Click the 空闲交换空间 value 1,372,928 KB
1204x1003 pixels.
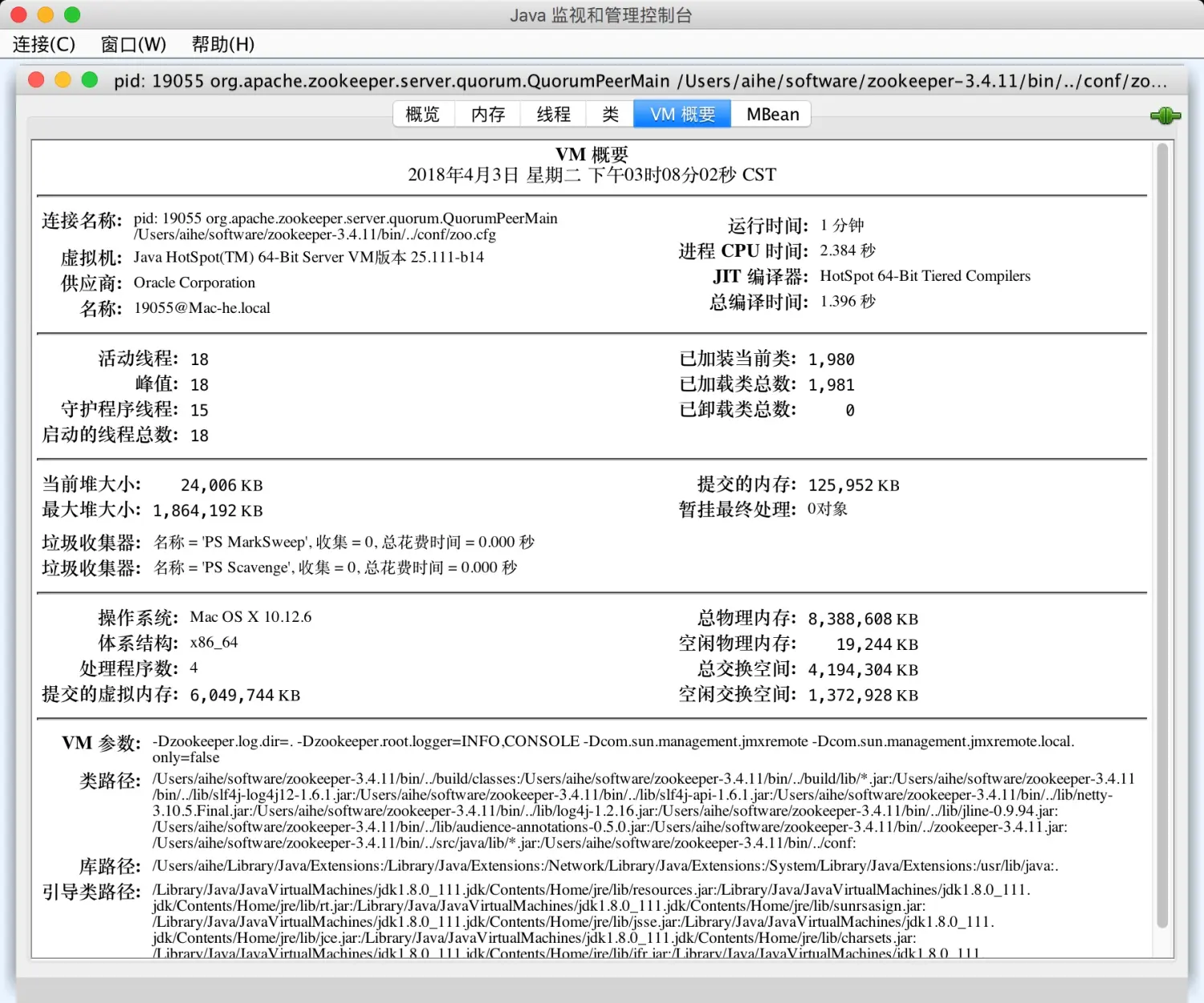click(x=863, y=696)
